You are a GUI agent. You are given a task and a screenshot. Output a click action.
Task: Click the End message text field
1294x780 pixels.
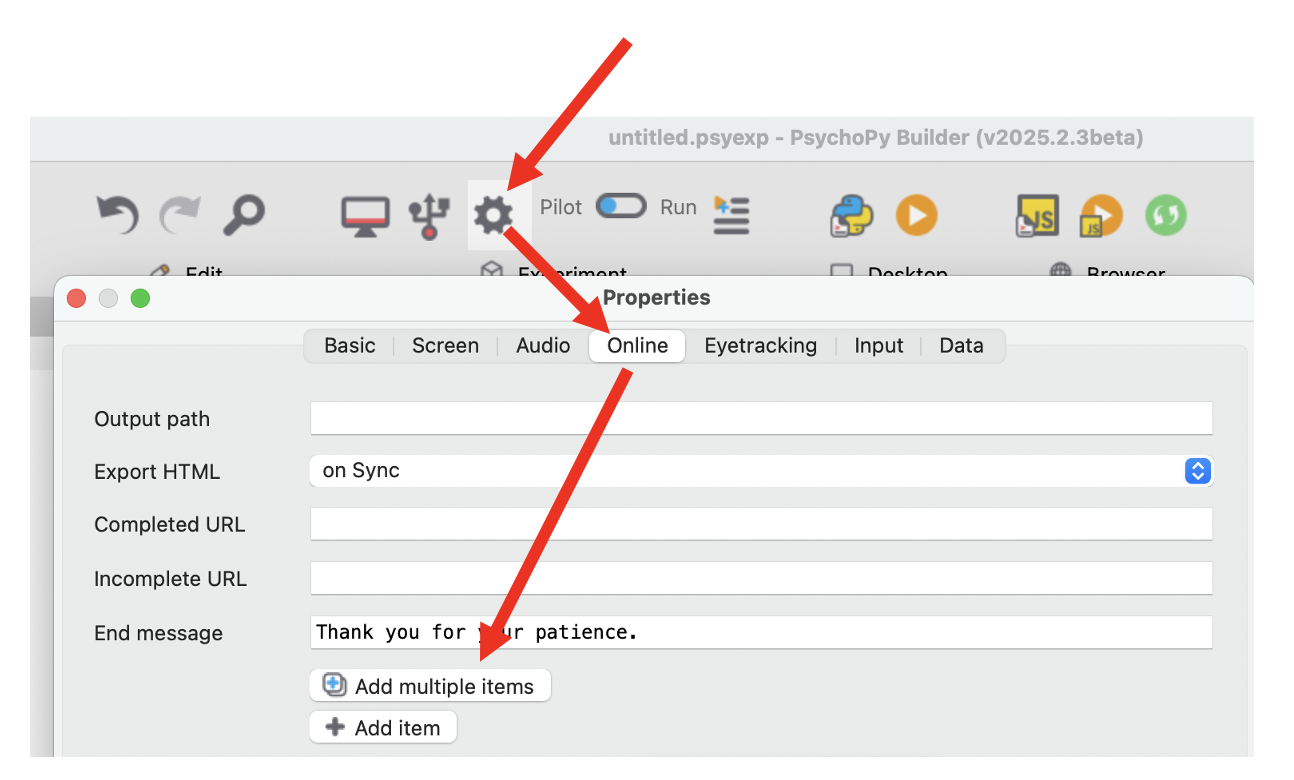click(761, 632)
